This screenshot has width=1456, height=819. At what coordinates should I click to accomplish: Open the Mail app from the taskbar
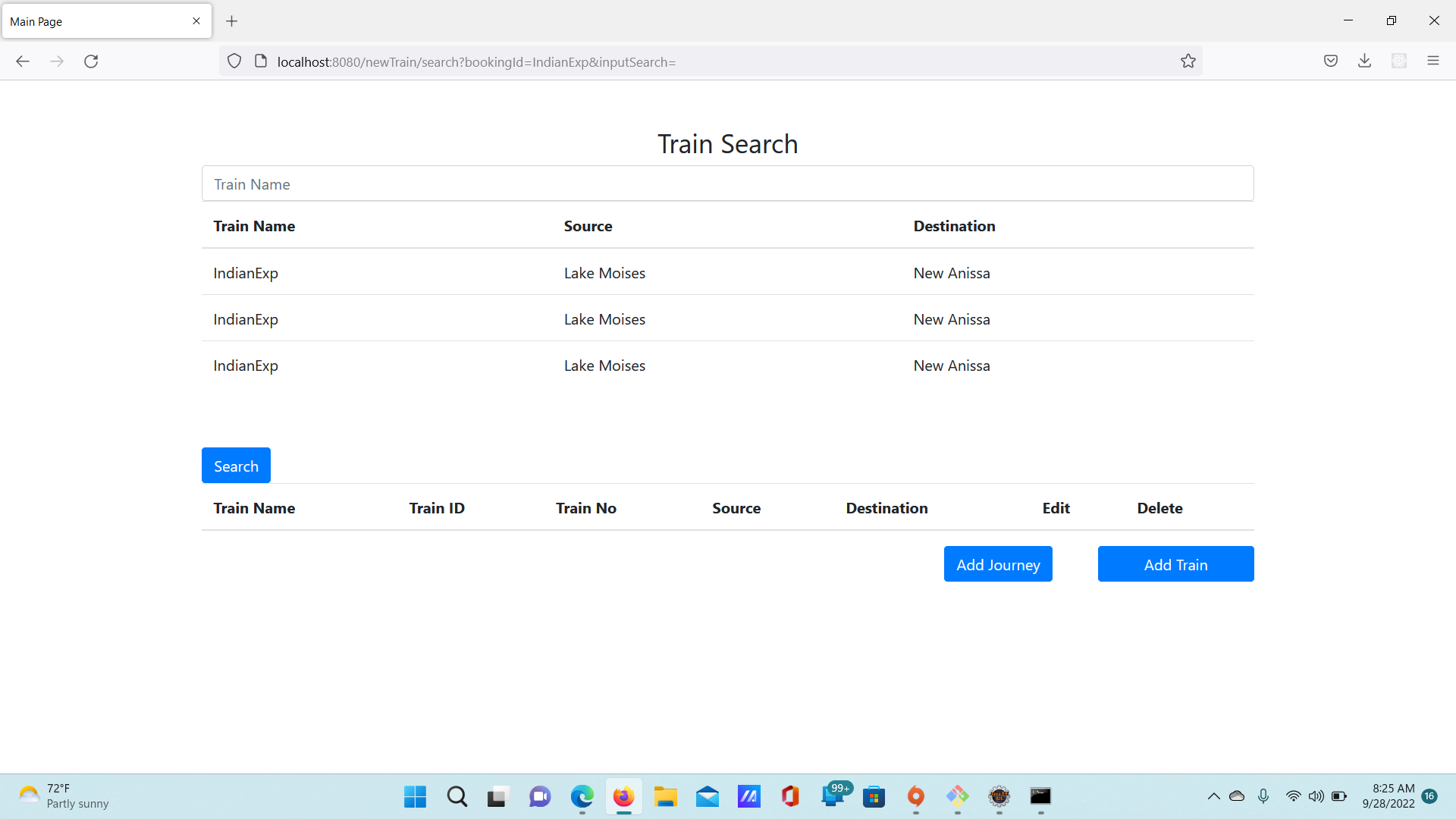(708, 796)
